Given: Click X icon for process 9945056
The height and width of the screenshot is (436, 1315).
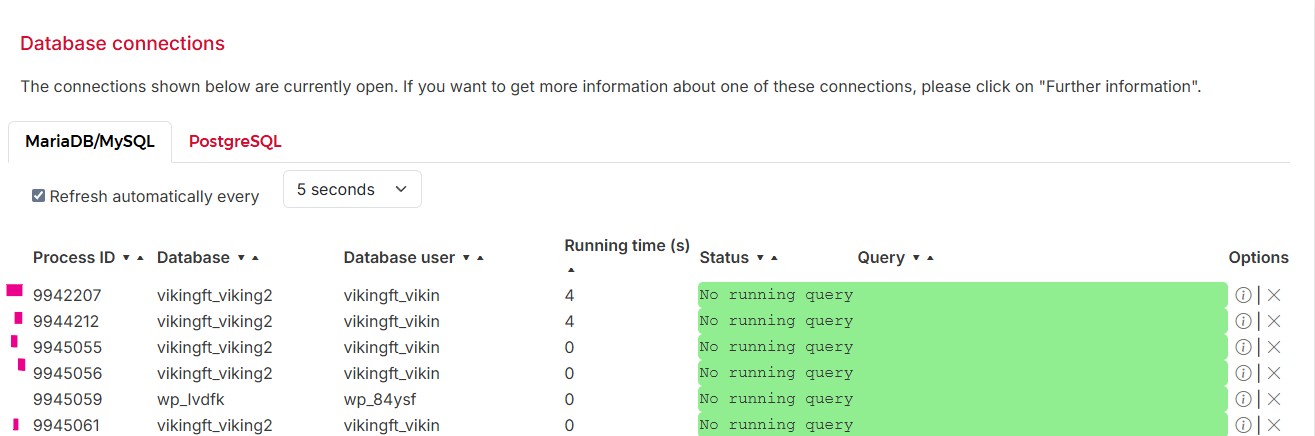Looking at the screenshot, I should coord(1274,373).
